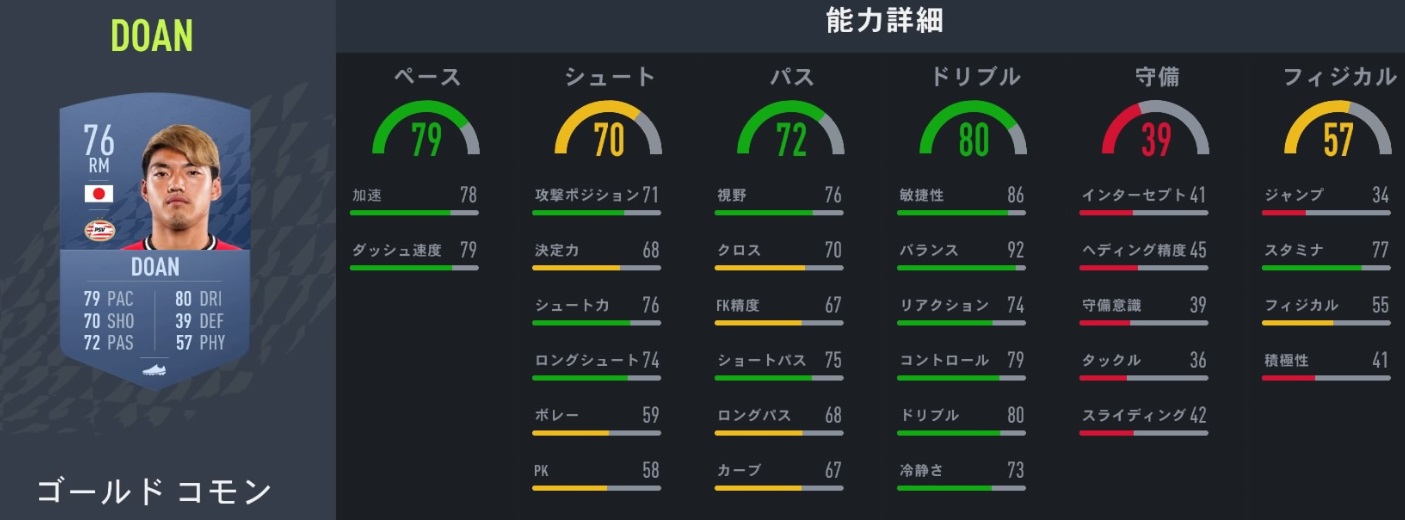Click the 76 overall rating on card
The width and height of the screenshot is (1405, 520).
pyautogui.click(x=99, y=140)
